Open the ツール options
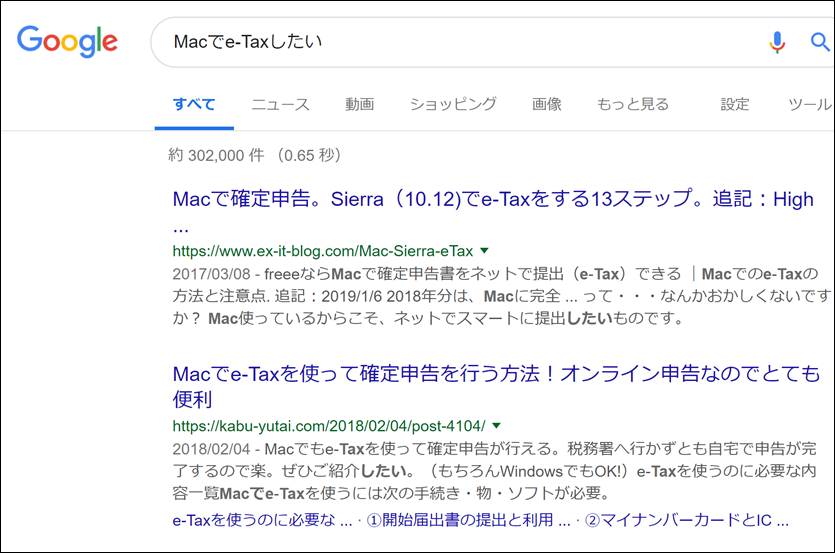 click(810, 104)
